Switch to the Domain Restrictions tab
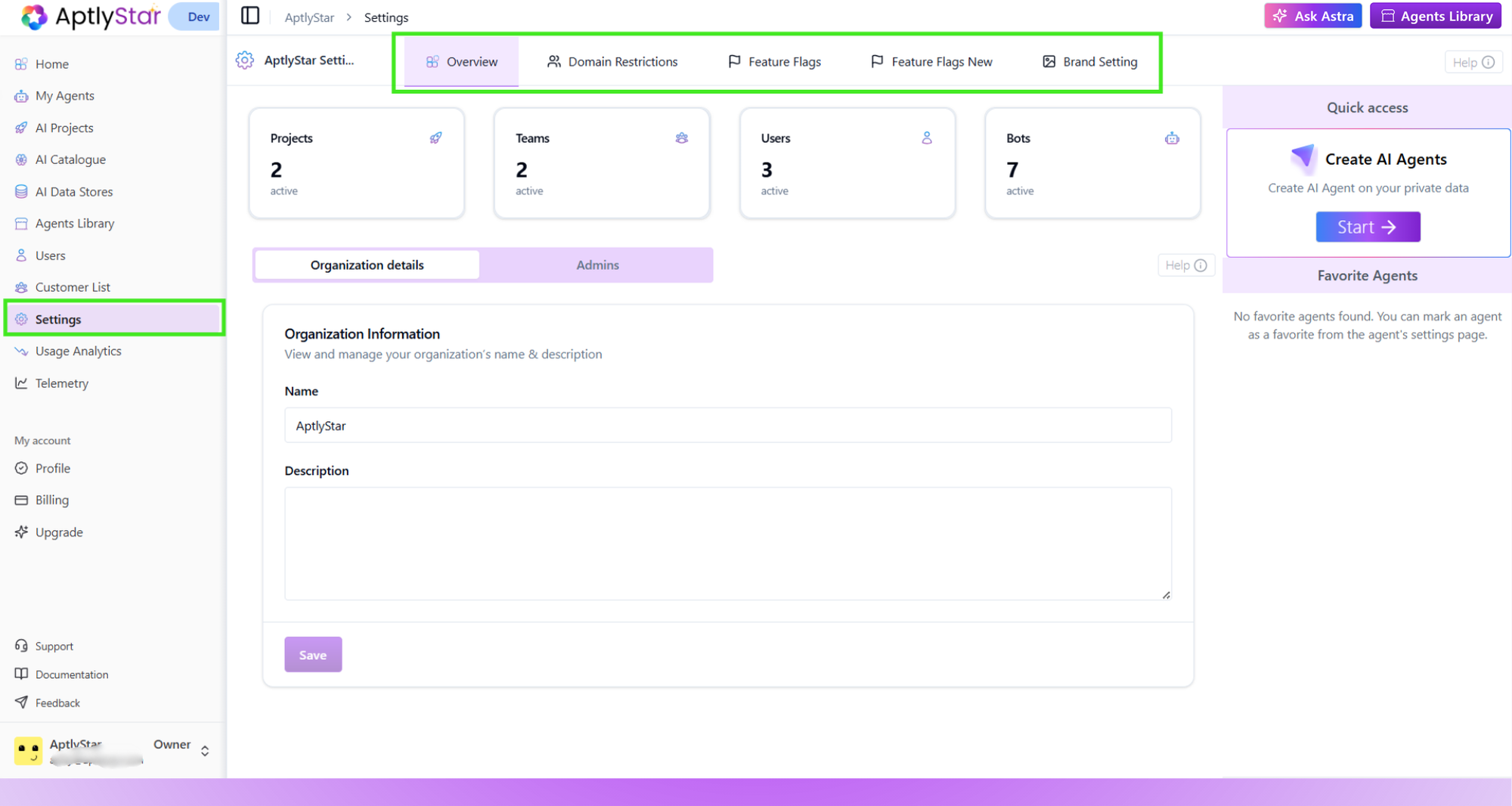 (x=621, y=61)
